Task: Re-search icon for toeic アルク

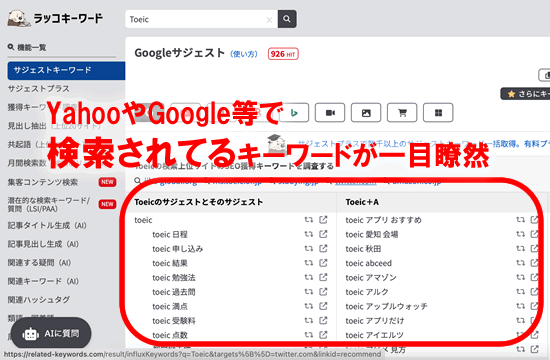Action: pos(521,292)
